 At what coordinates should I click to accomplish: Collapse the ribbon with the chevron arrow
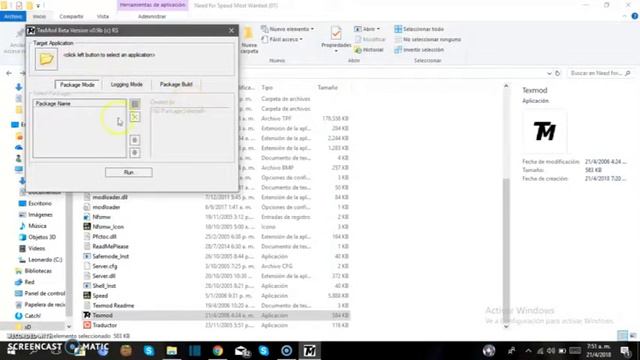coord(624,16)
